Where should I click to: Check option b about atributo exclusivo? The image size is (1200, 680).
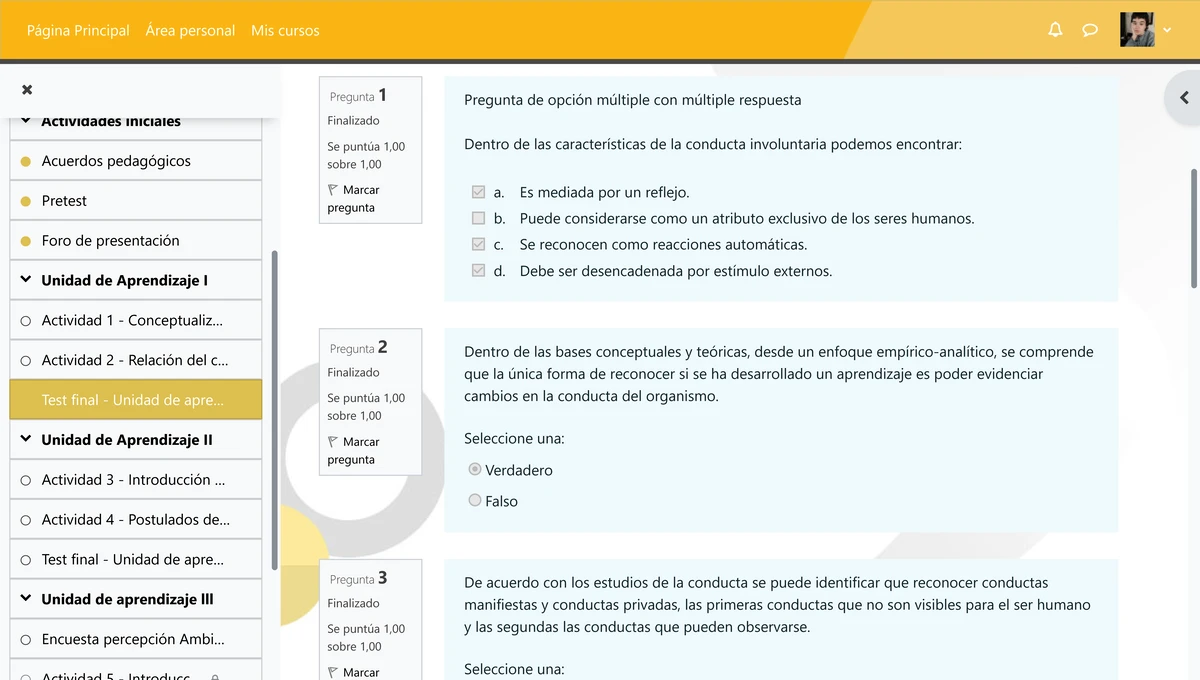tap(478, 217)
